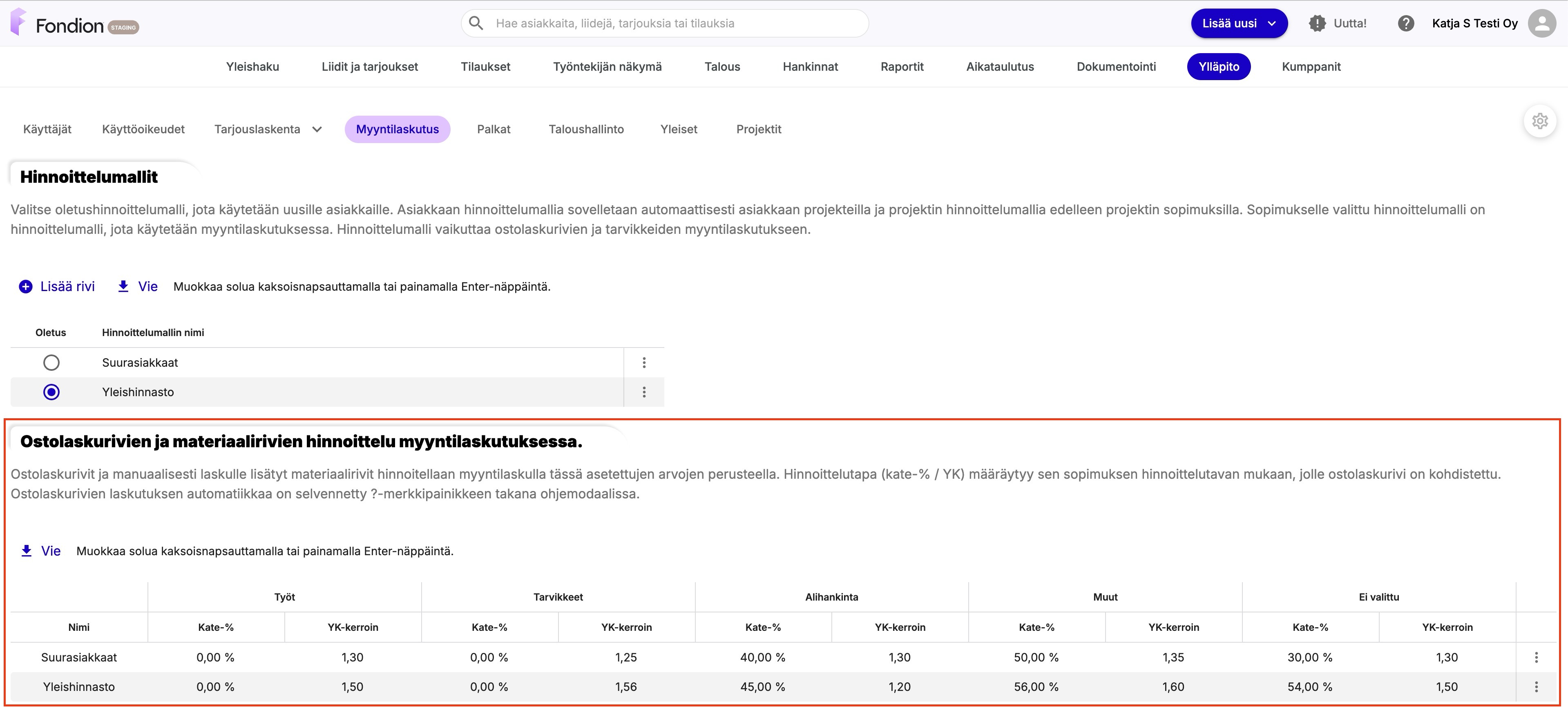Select Suurasiakkaat Muut YK-kerroin 1,35
Screen dimensions: 1568x713
(1174, 657)
